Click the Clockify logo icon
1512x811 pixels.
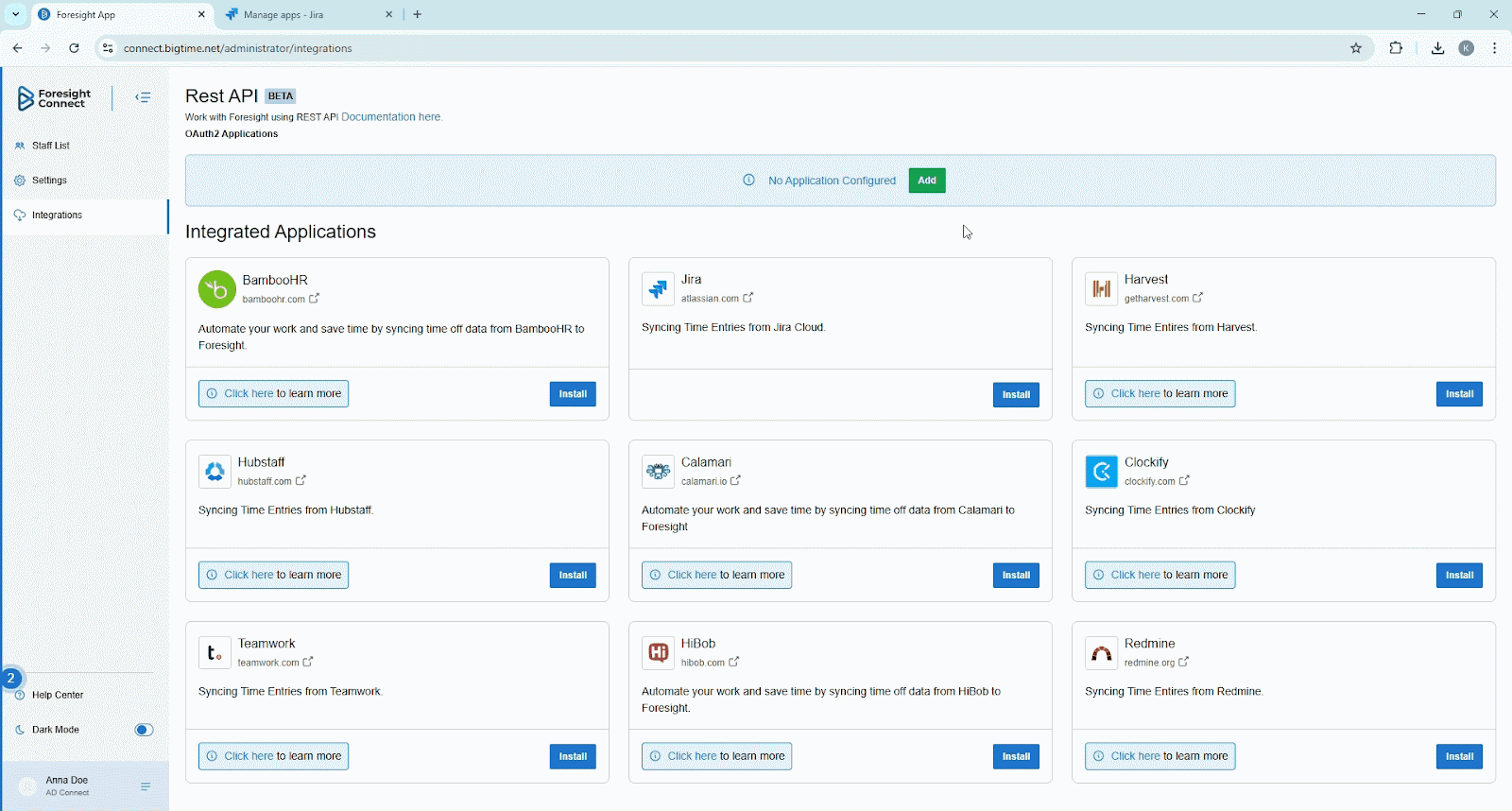click(1101, 472)
